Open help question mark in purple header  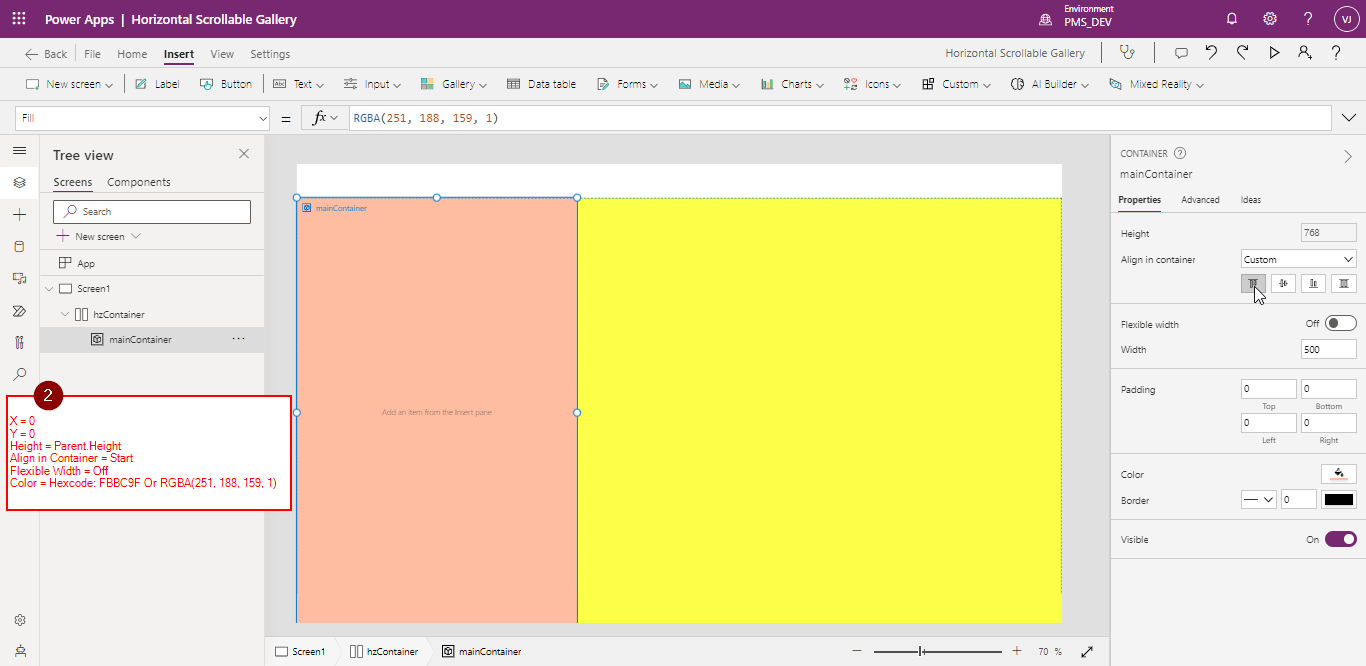1308,19
